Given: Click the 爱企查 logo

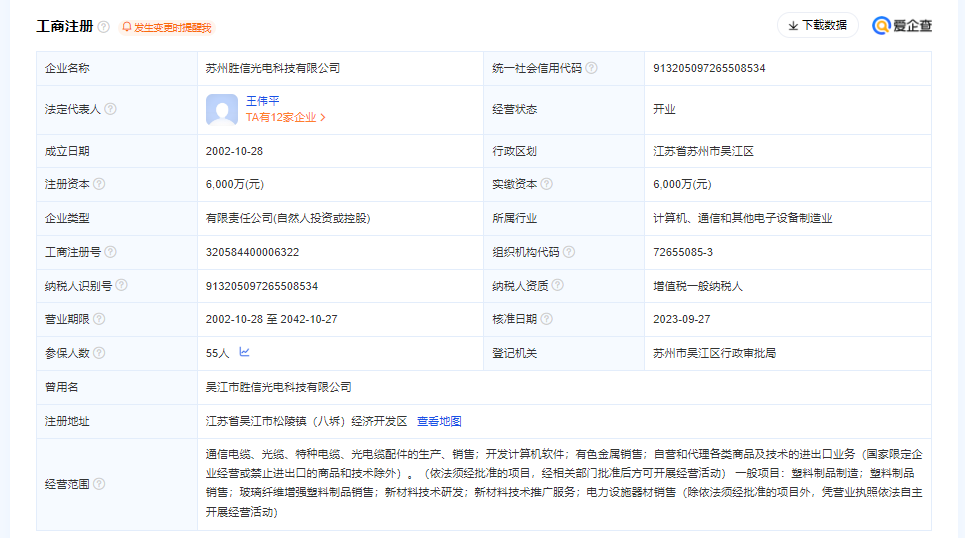Looking at the screenshot, I should point(902,25).
